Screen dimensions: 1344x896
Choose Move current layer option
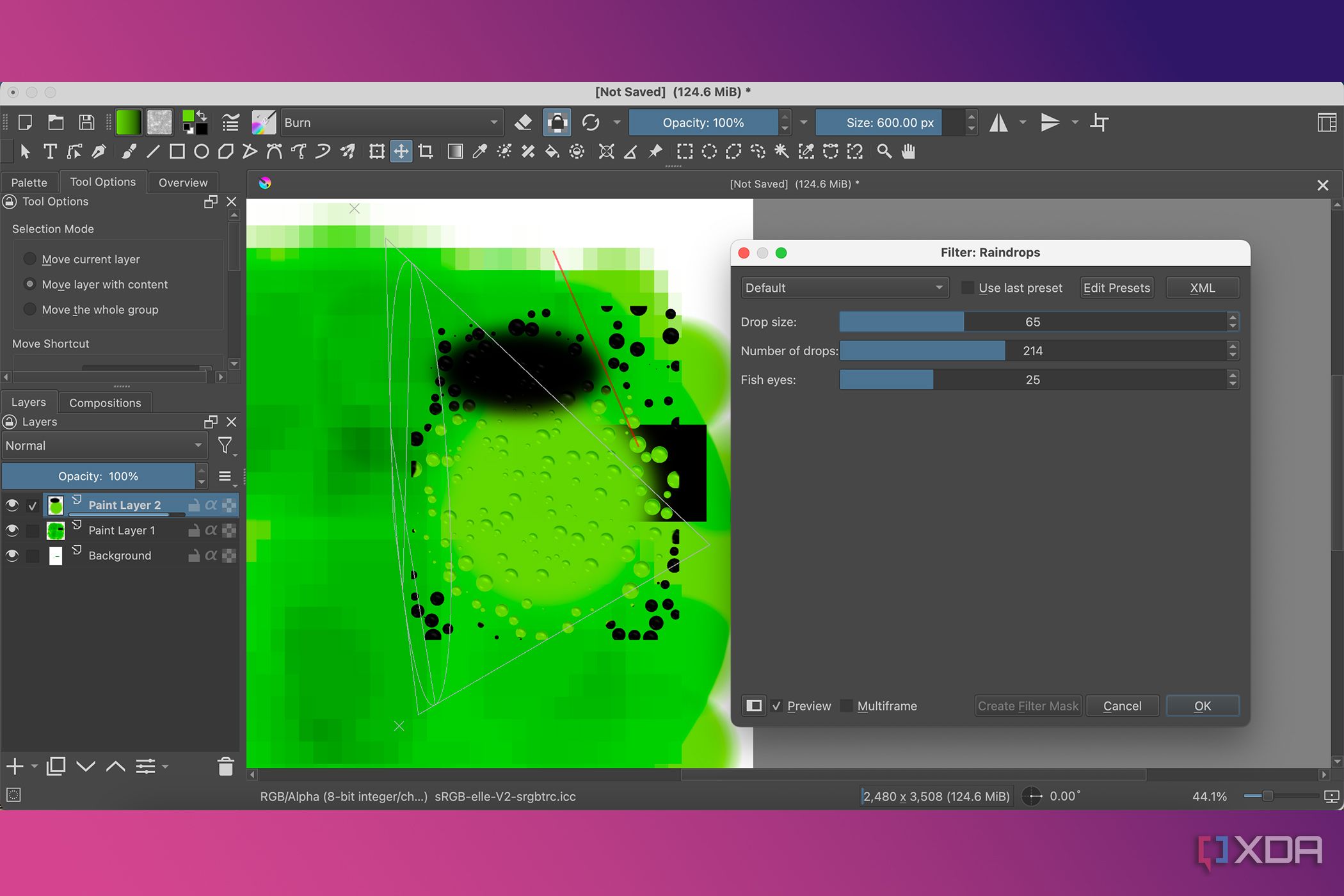pyautogui.click(x=29, y=259)
